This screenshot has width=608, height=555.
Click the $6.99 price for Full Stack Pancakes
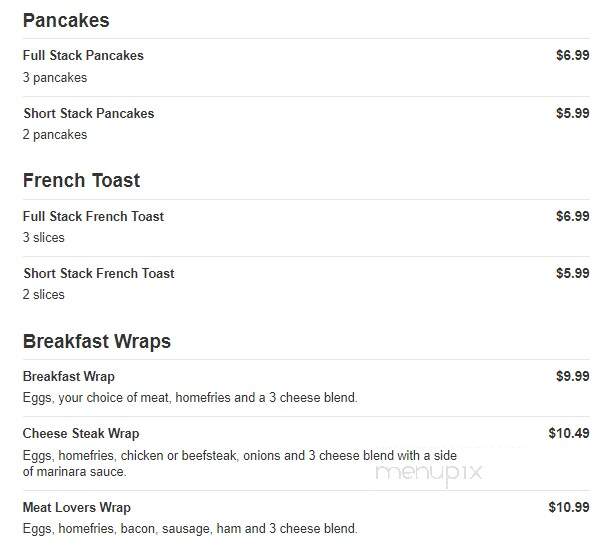(x=572, y=55)
